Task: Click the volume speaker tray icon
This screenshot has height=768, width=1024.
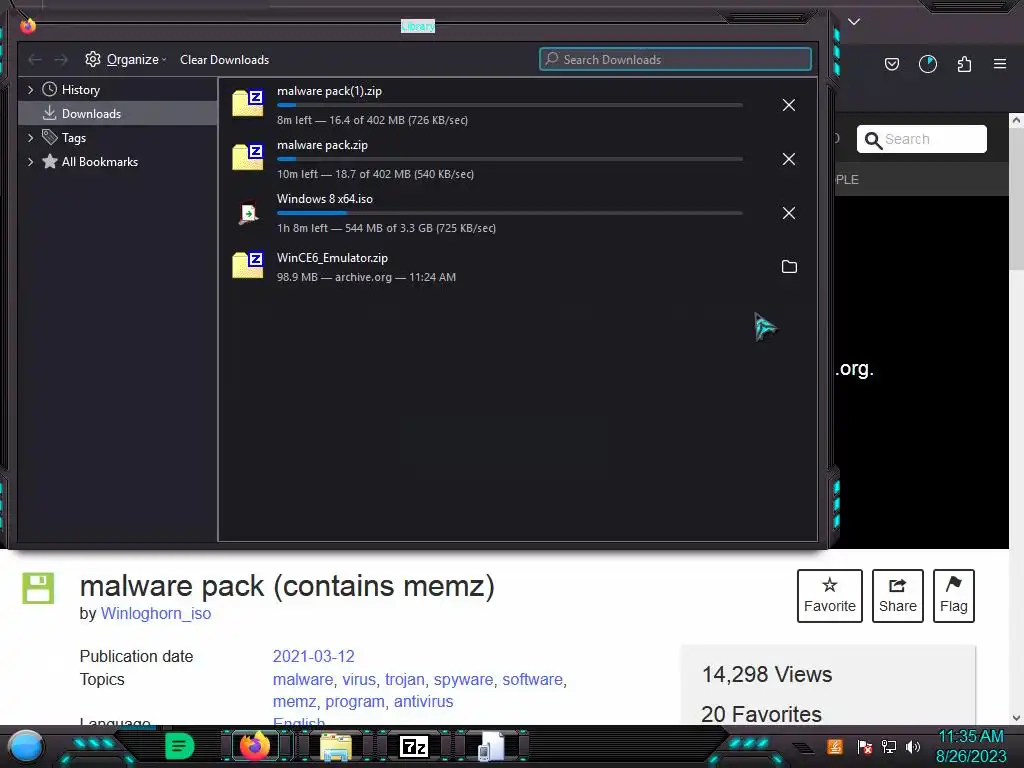Action: pos(912,747)
